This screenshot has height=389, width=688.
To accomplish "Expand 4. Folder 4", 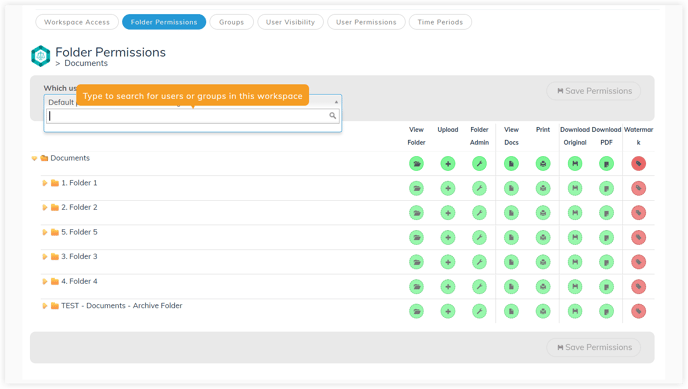I will coord(44,281).
